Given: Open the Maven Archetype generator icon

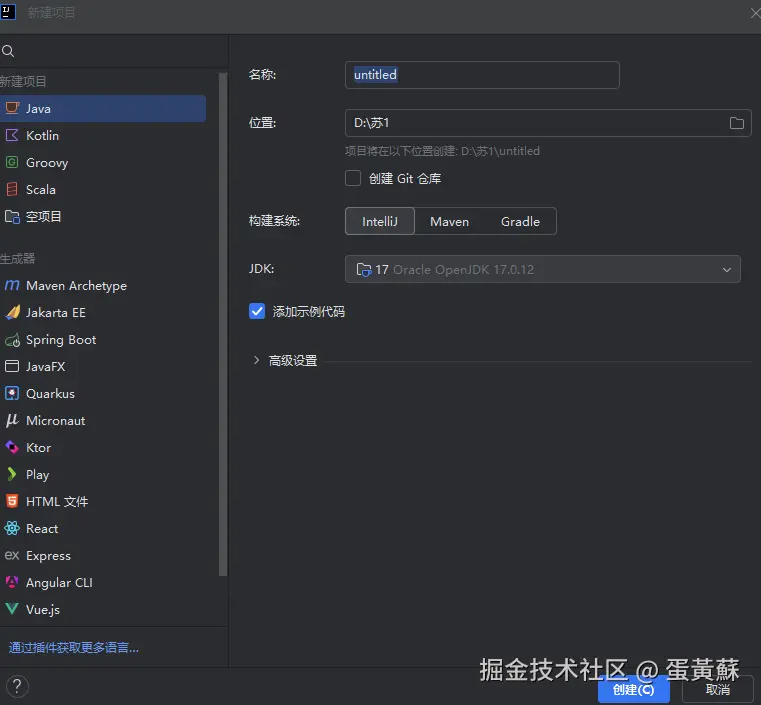Looking at the screenshot, I should pos(12,285).
